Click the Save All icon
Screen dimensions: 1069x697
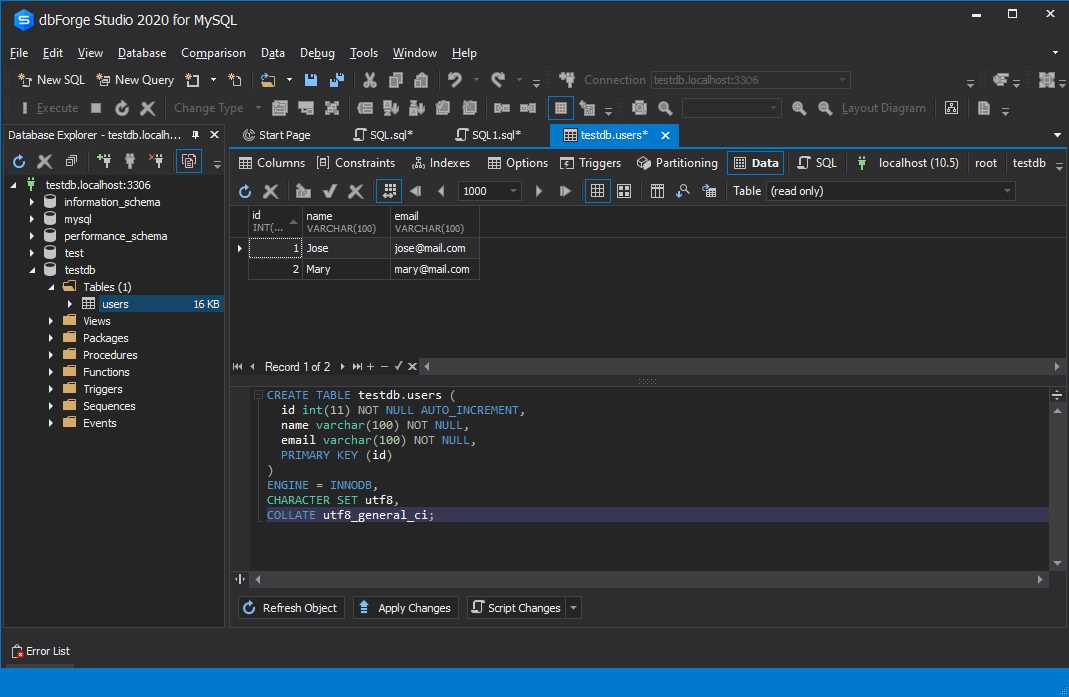pos(337,80)
